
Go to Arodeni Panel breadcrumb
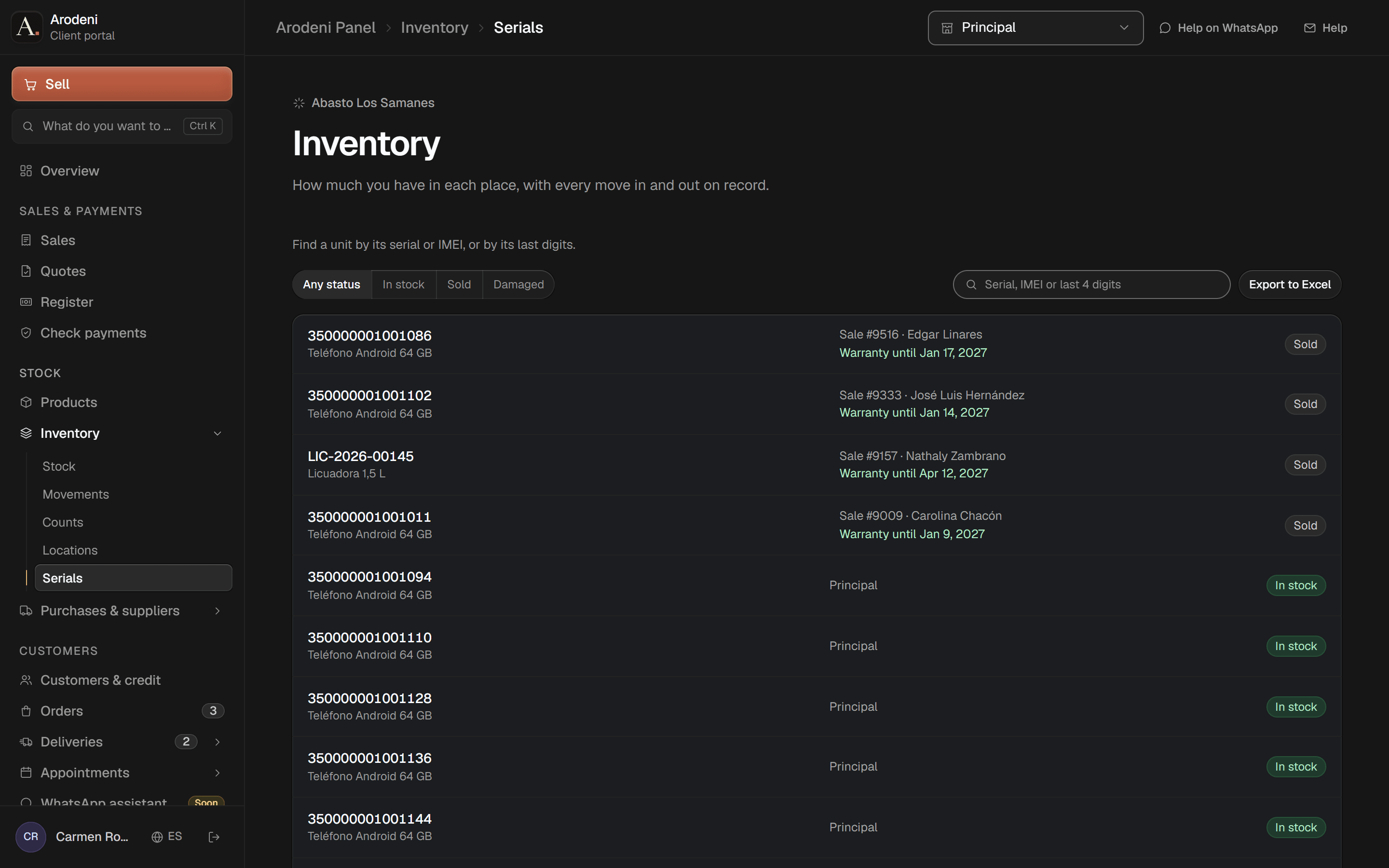(x=326, y=27)
